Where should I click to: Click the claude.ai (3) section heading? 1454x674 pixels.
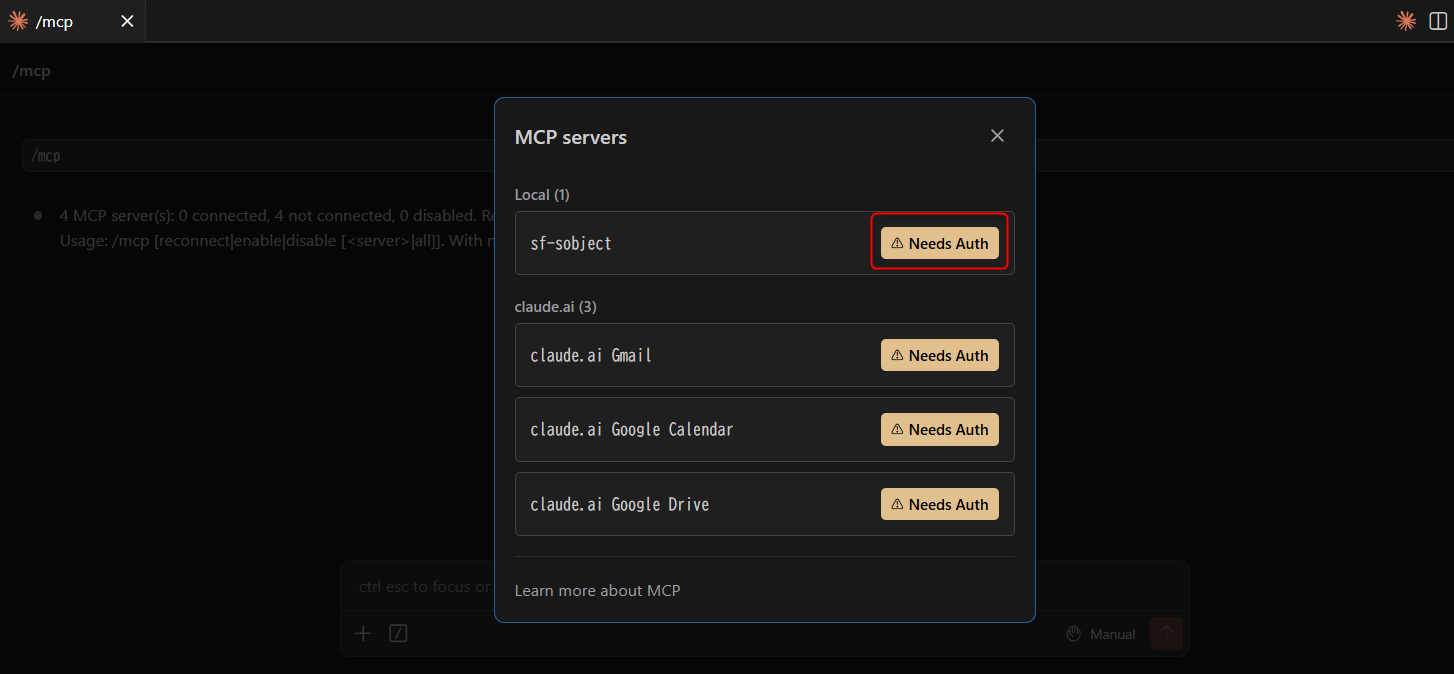point(556,306)
